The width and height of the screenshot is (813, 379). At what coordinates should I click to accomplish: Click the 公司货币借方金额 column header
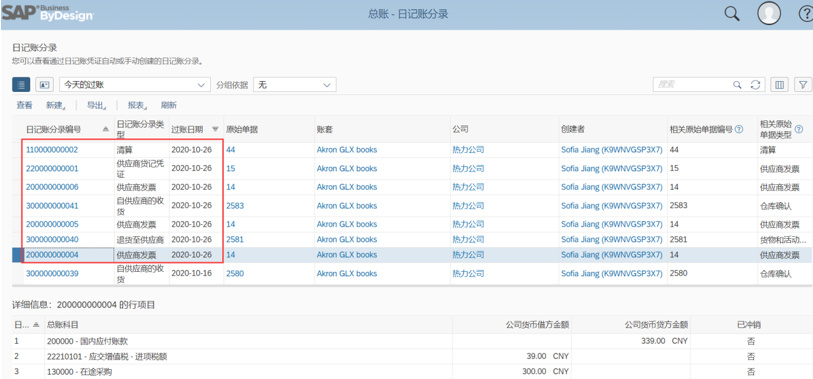point(538,325)
